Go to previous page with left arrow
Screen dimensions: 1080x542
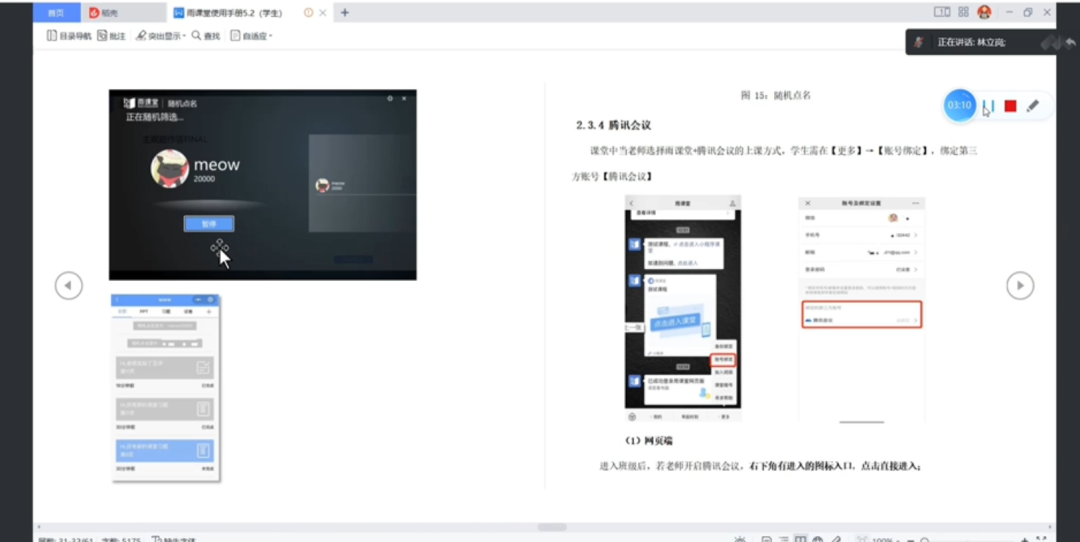click(x=68, y=285)
